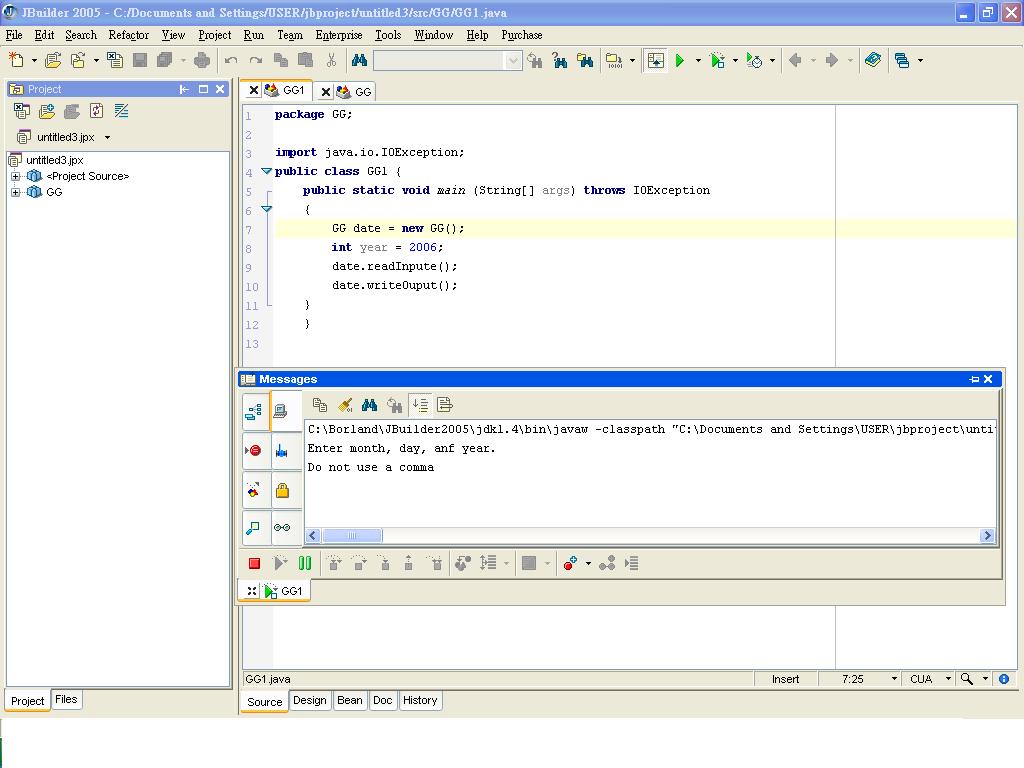Image resolution: width=1024 pixels, height=768 pixels.
Task: Pause the program with green bars
Action: click(x=305, y=563)
